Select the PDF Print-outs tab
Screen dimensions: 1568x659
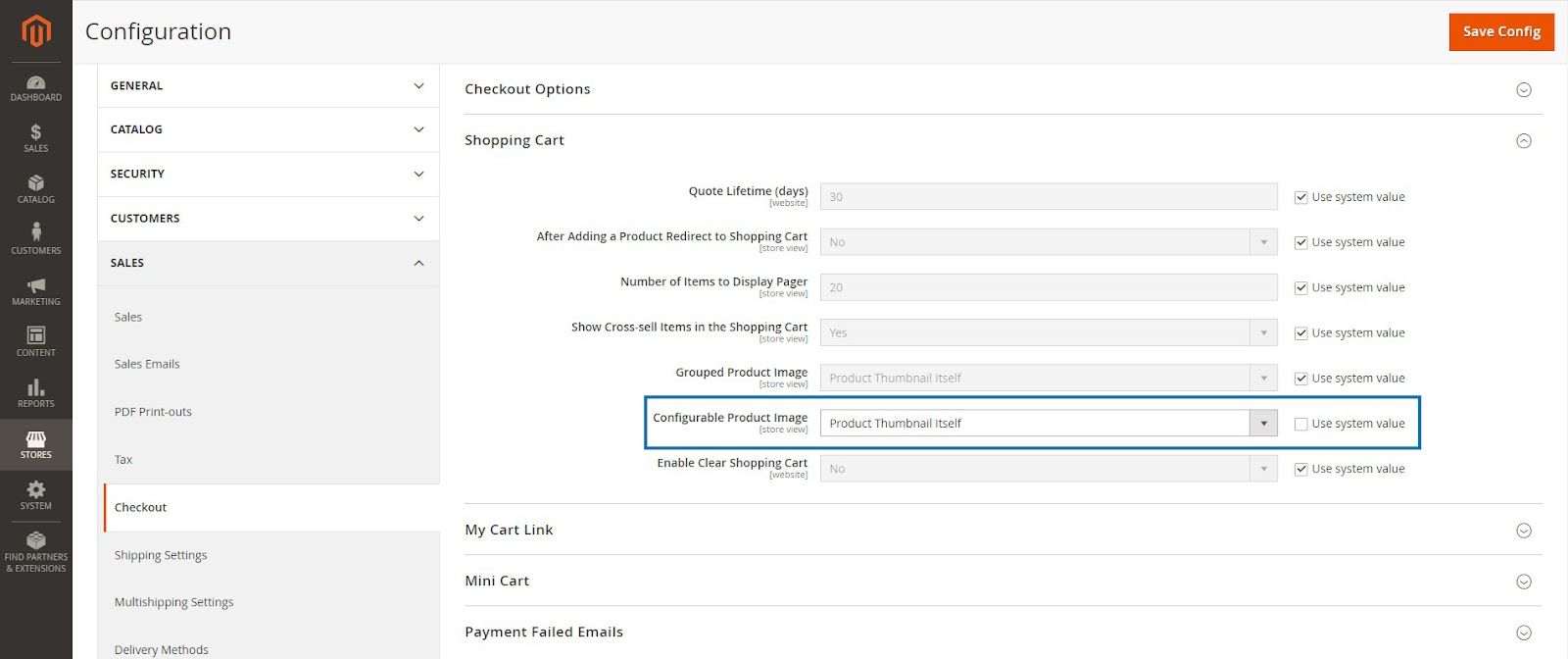pyautogui.click(x=153, y=412)
